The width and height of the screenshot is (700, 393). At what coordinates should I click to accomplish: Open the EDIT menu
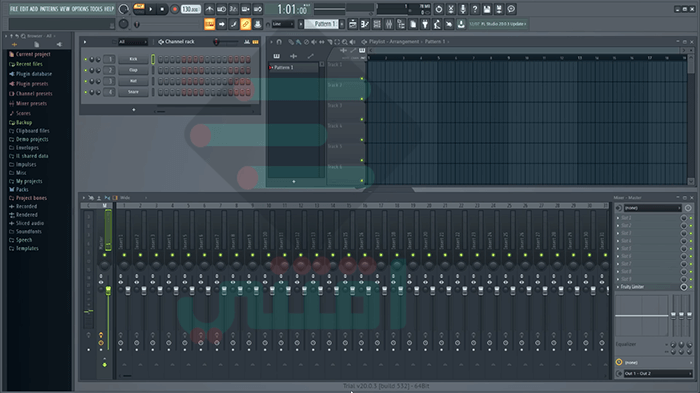pyautogui.click(x=24, y=9)
